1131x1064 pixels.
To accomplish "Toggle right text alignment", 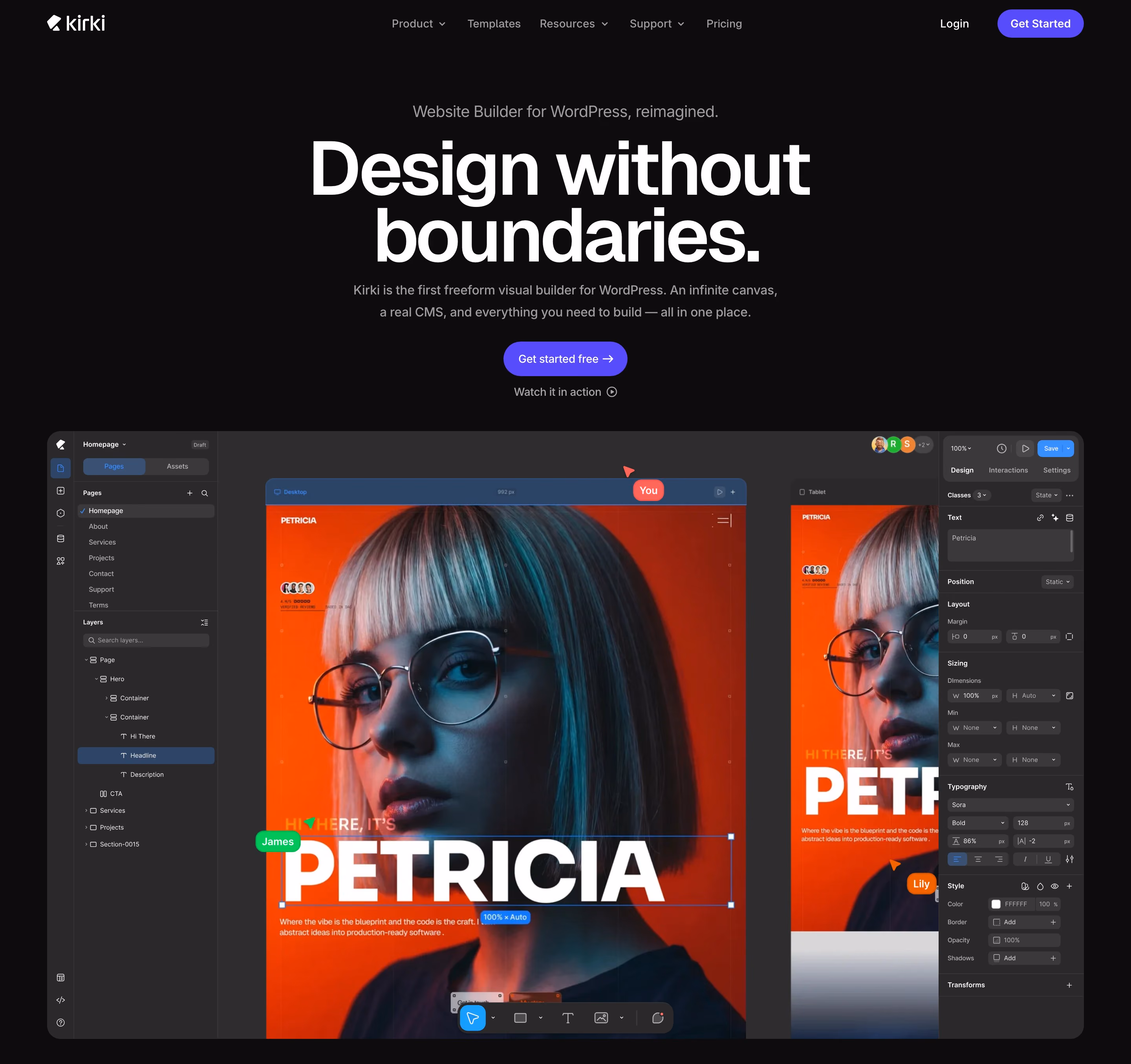I will [x=999, y=859].
